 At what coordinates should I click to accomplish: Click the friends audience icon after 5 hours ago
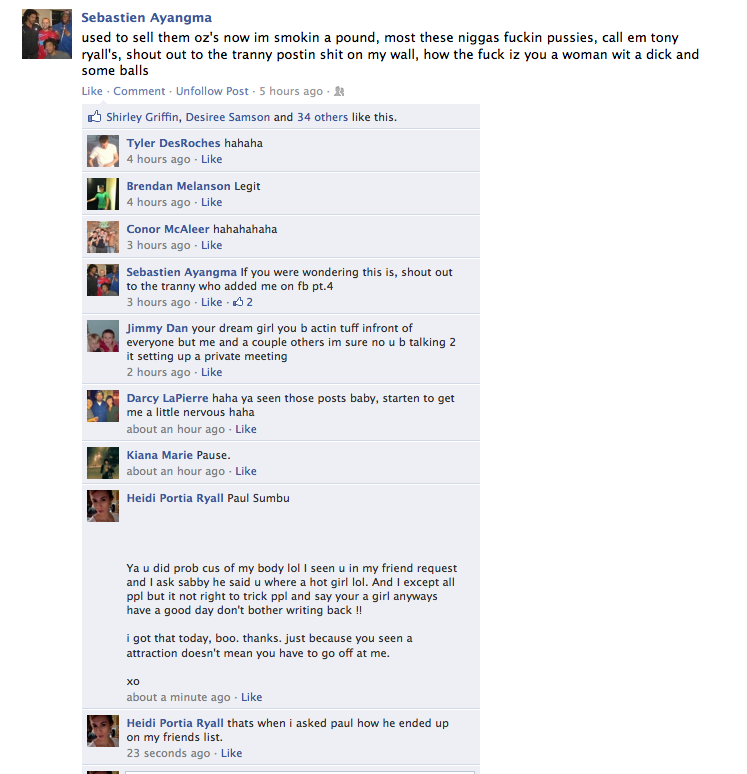click(x=339, y=91)
